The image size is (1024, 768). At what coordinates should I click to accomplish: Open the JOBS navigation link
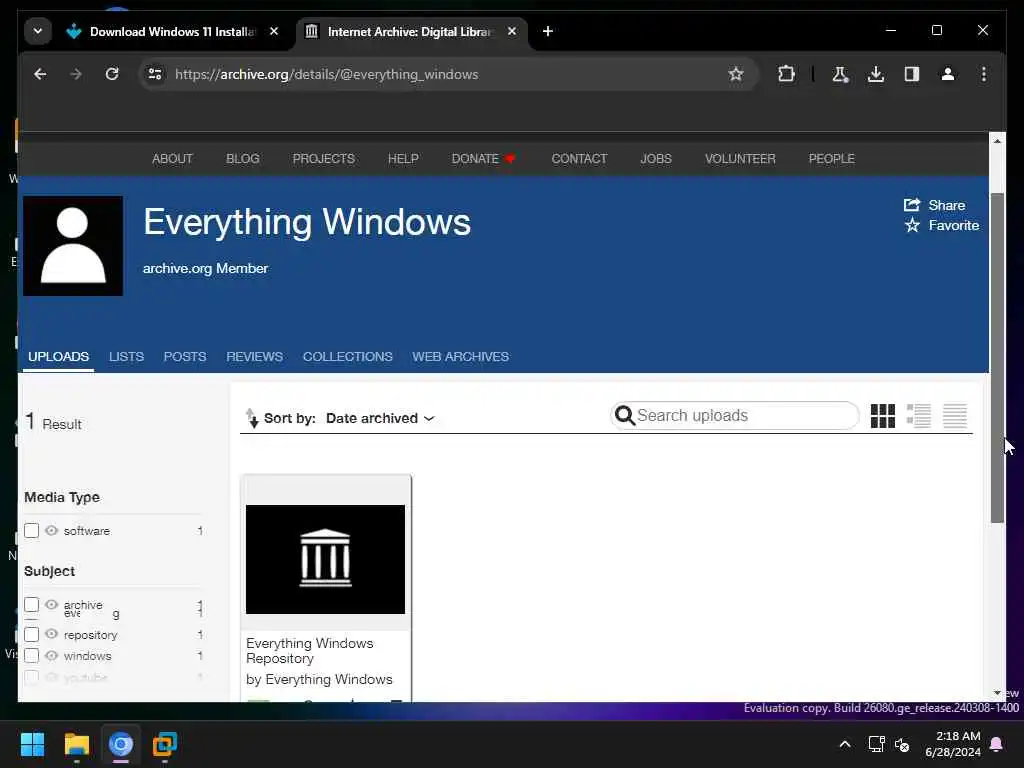coord(656,159)
